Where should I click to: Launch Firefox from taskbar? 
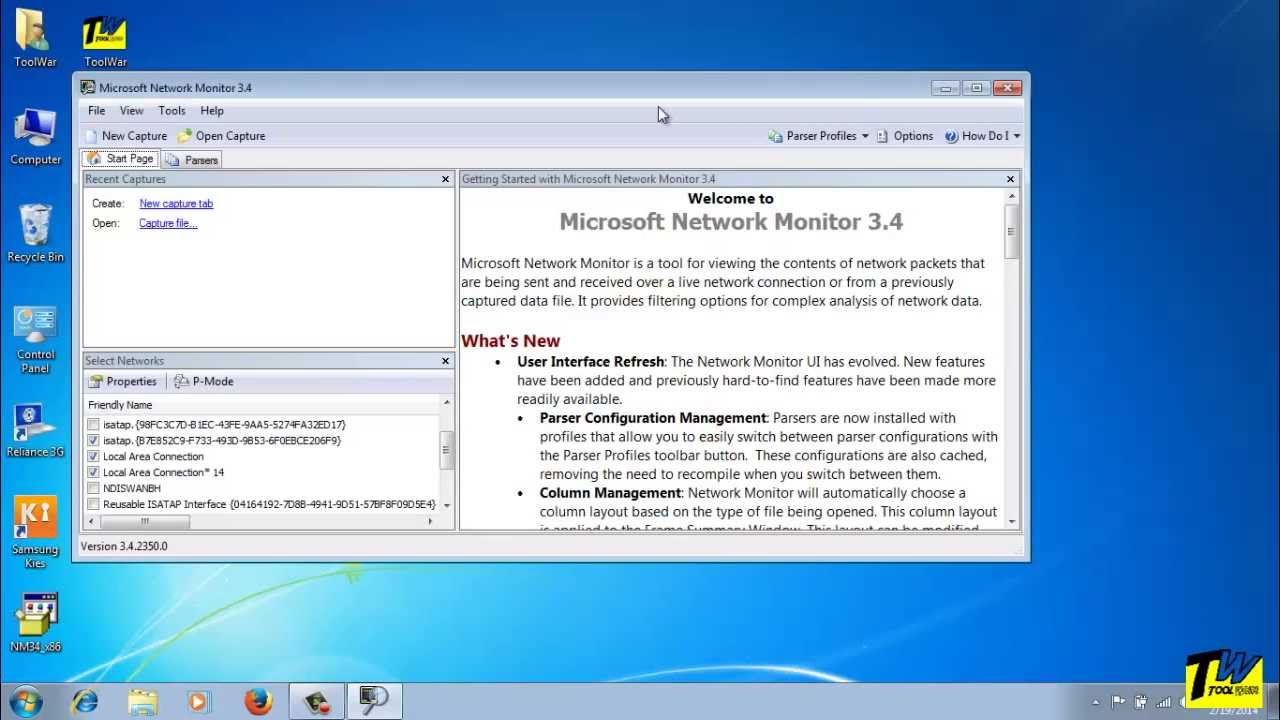(258, 702)
